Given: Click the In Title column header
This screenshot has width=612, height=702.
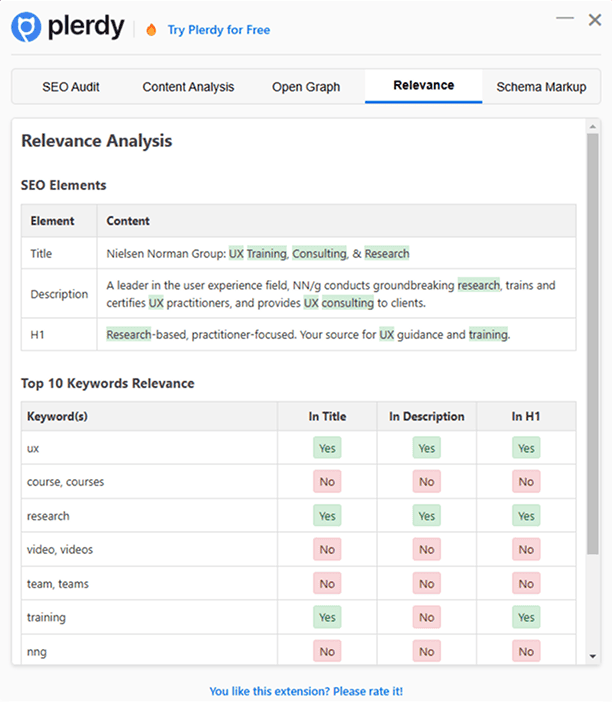Looking at the screenshot, I should click(327, 416).
